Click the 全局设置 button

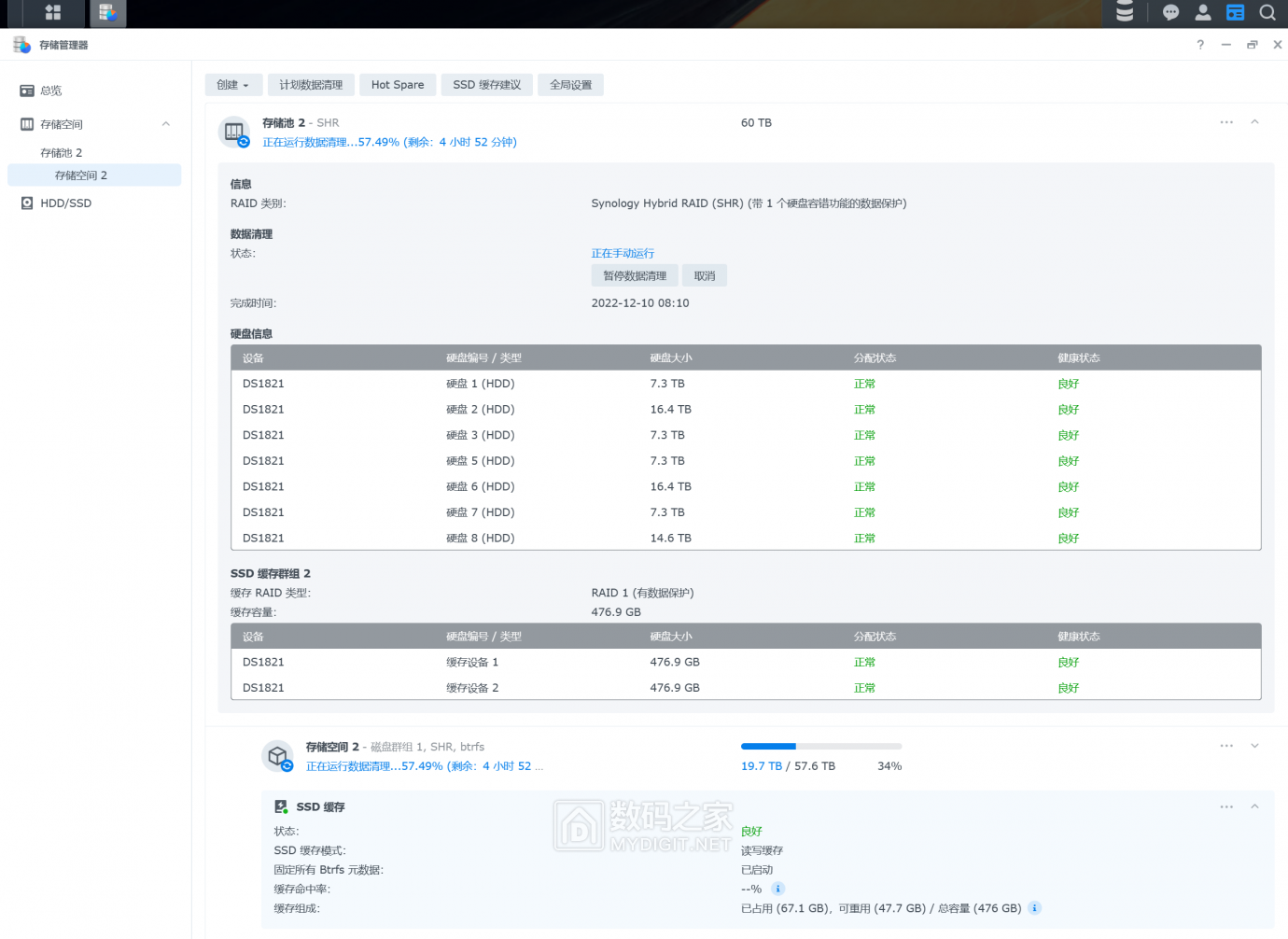[570, 85]
